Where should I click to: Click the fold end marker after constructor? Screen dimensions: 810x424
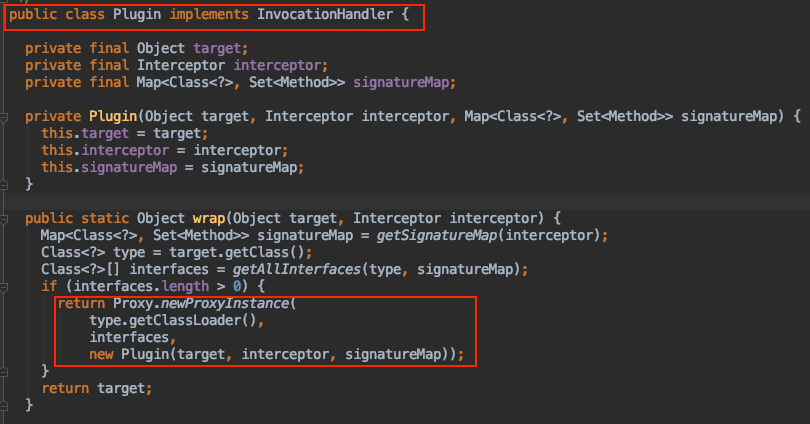point(5,184)
